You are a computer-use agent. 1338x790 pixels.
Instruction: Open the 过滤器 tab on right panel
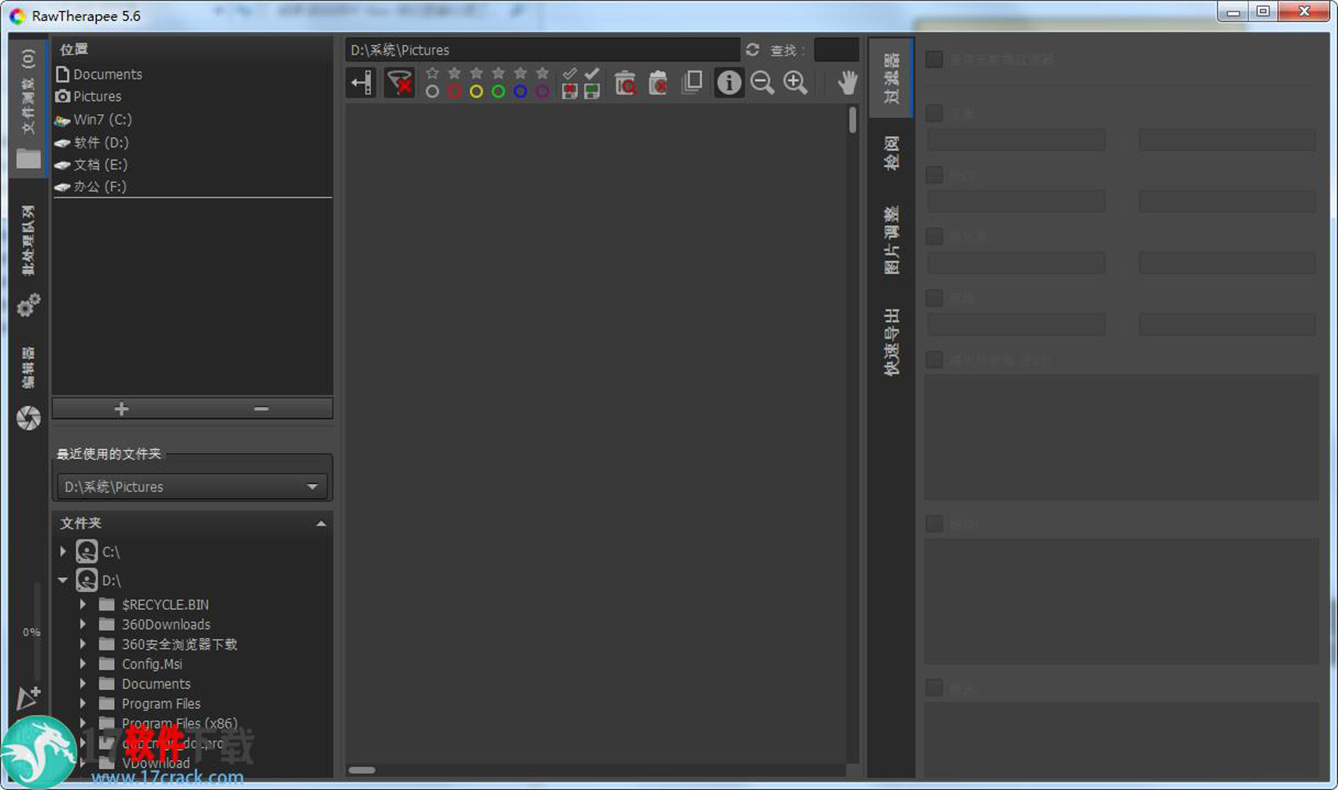pyautogui.click(x=891, y=78)
